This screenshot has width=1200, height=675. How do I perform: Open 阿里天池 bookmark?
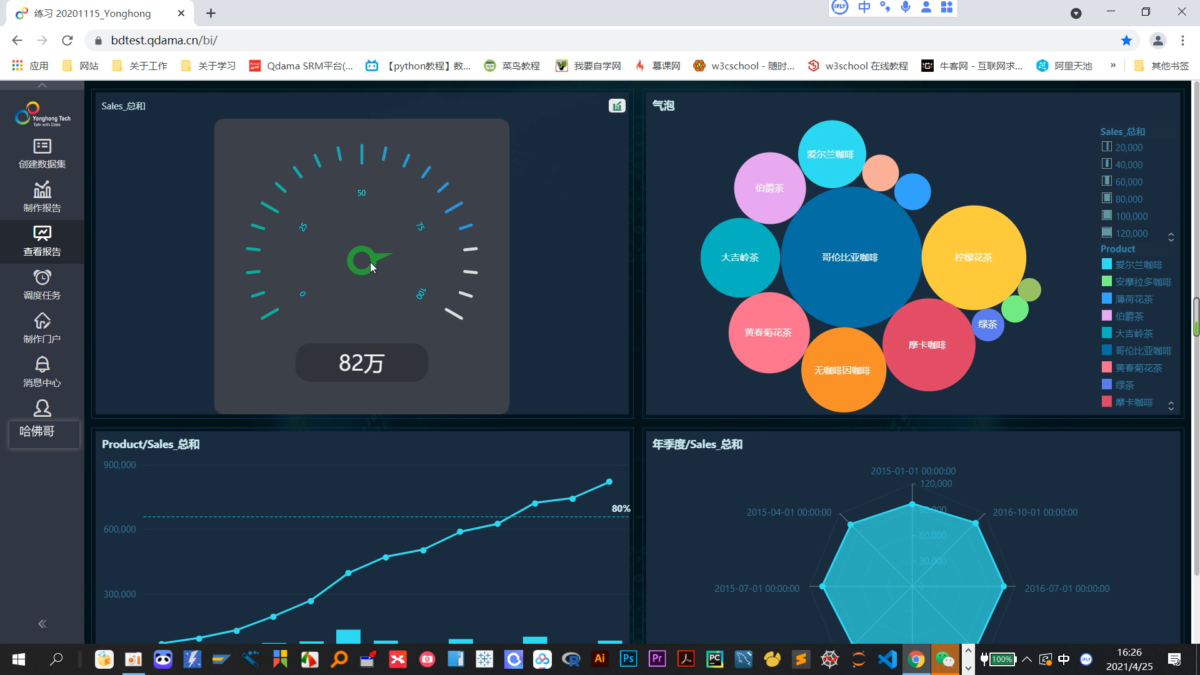1064,66
